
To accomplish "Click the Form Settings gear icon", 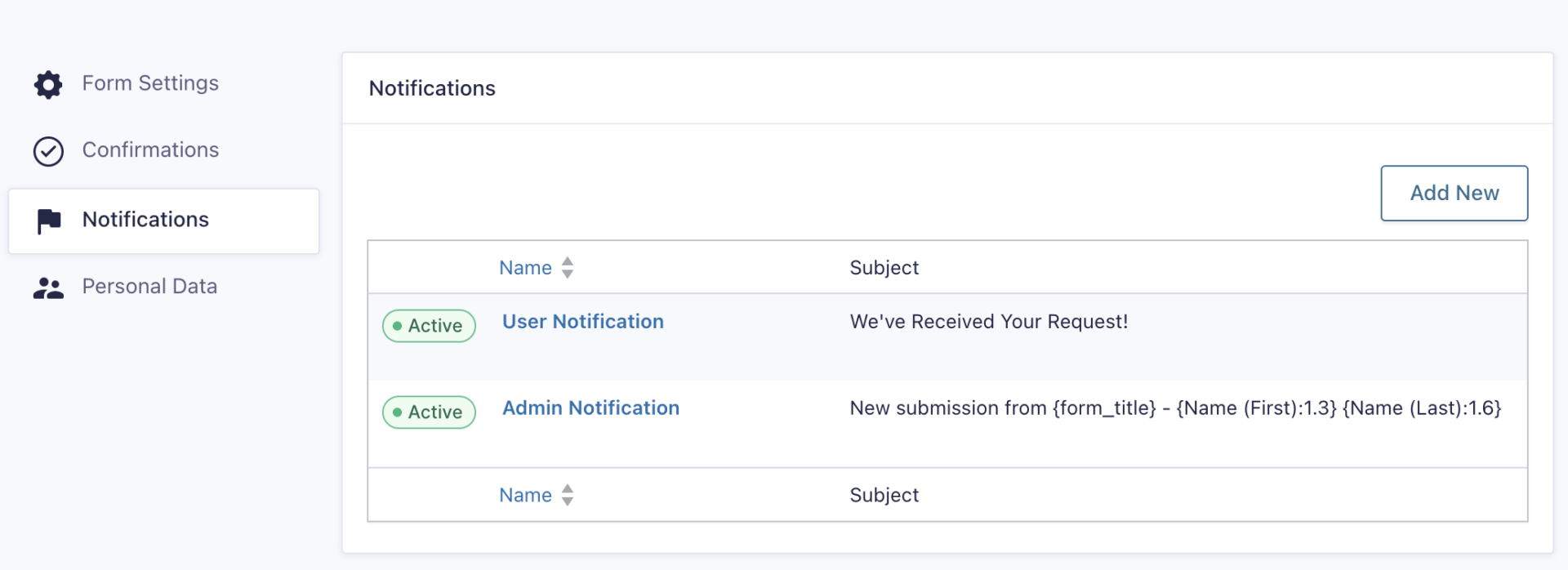I will 48,84.
